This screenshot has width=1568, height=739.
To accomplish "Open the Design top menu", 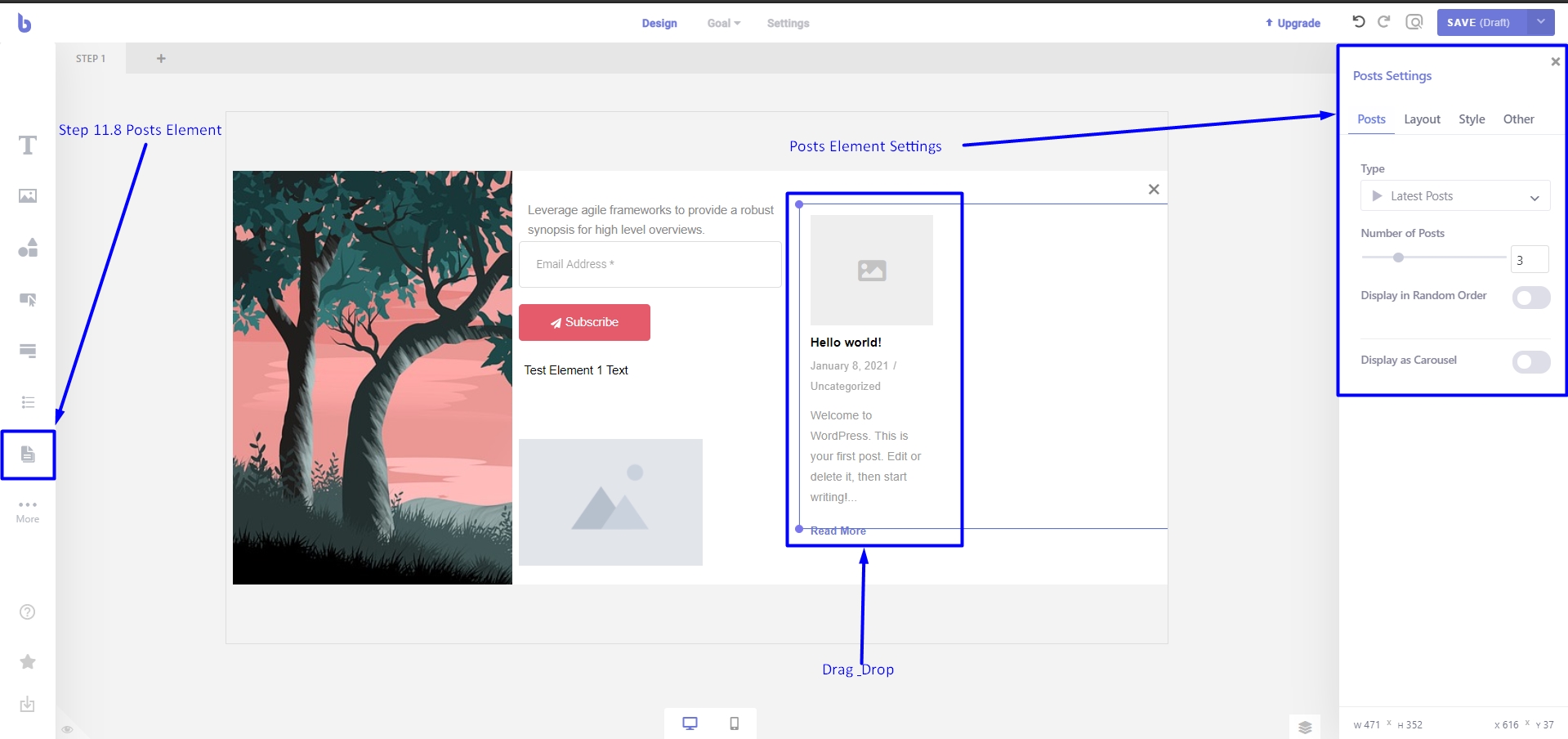I will pos(659,23).
